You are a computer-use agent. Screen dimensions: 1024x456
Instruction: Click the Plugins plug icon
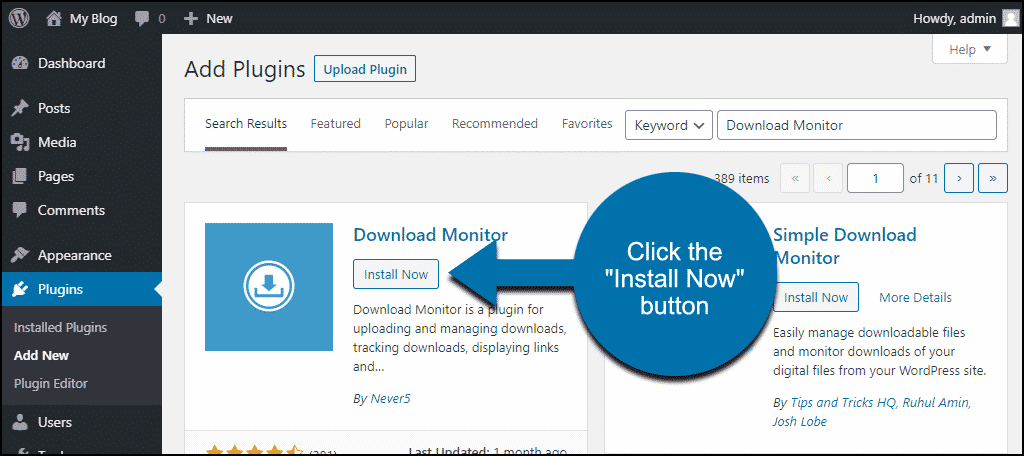[x=20, y=289]
